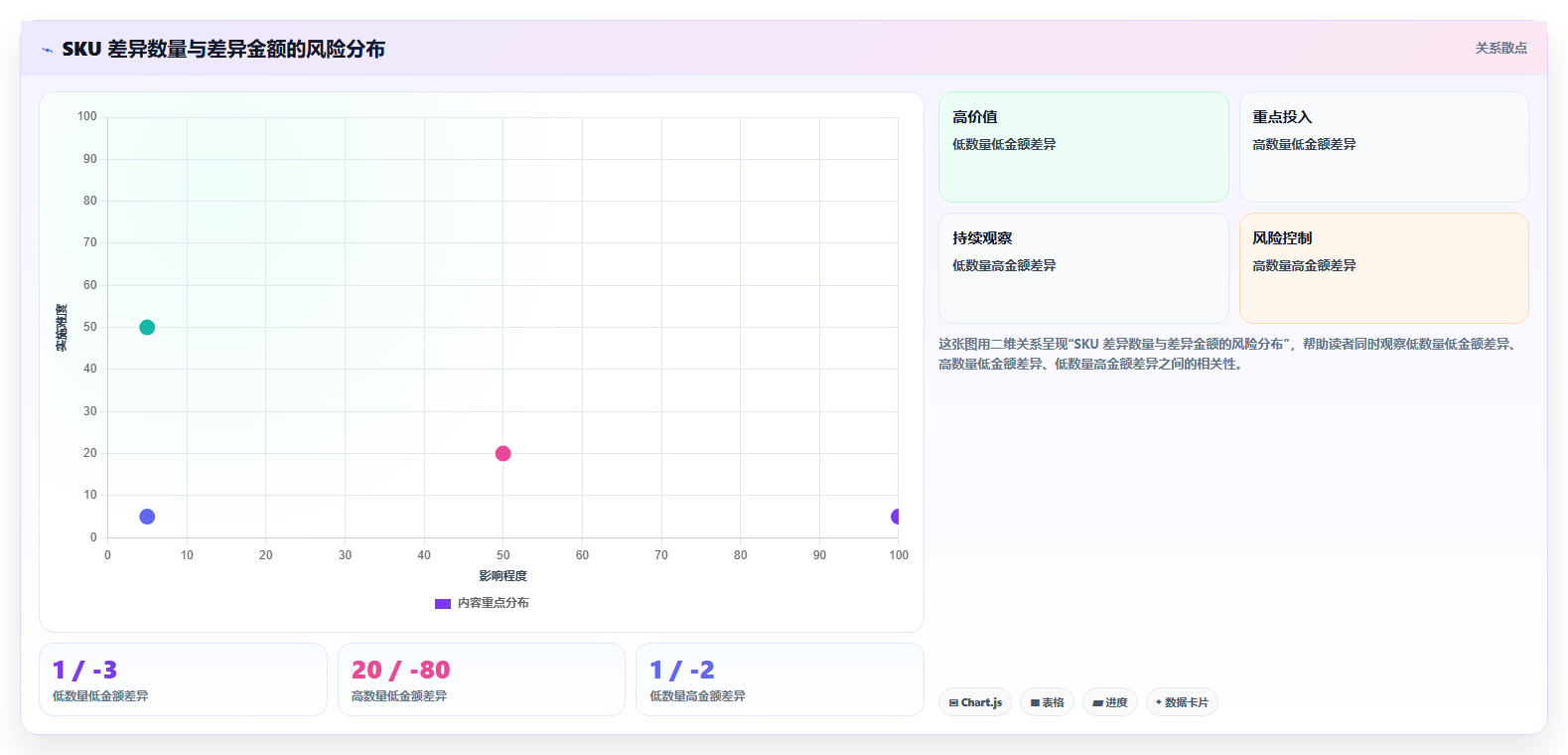Open the 持续观察 quadrant card

point(1083,268)
